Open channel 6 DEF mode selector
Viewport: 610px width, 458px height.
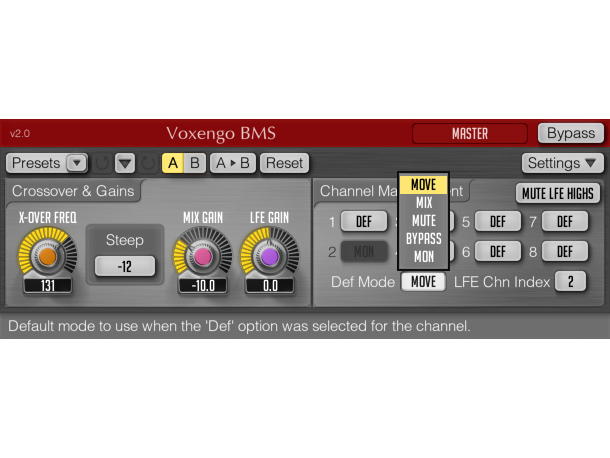[x=498, y=252]
